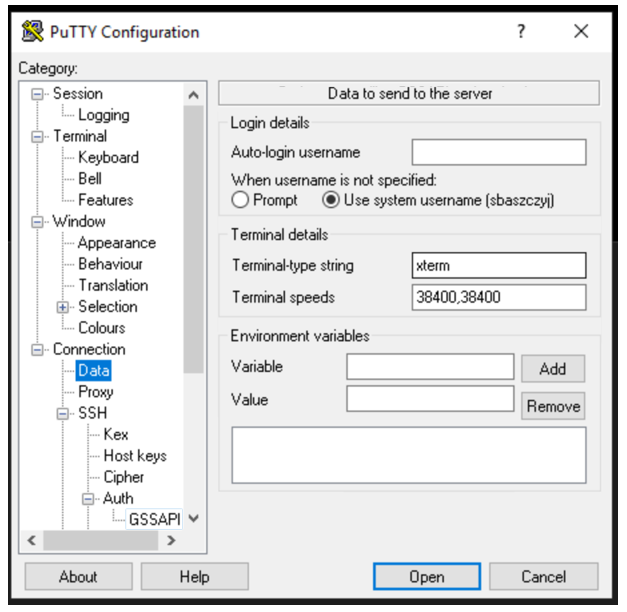
Task: Select Appearance in the category tree
Action: tap(117, 243)
